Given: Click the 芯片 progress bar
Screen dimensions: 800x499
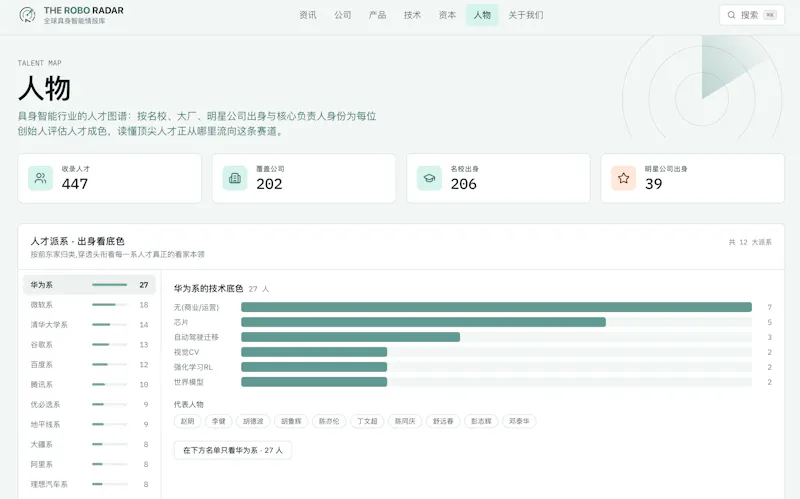Looking at the screenshot, I should [x=496, y=322].
